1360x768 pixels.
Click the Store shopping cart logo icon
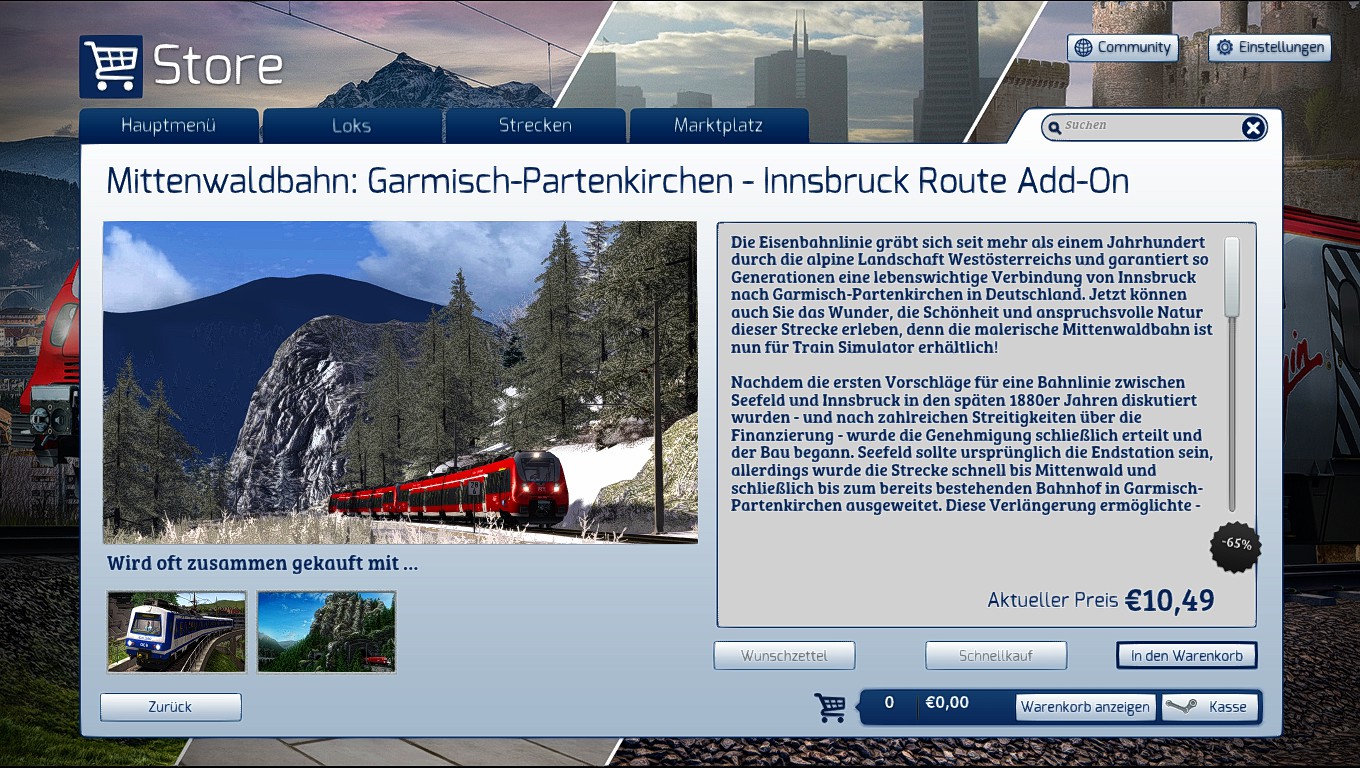111,67
